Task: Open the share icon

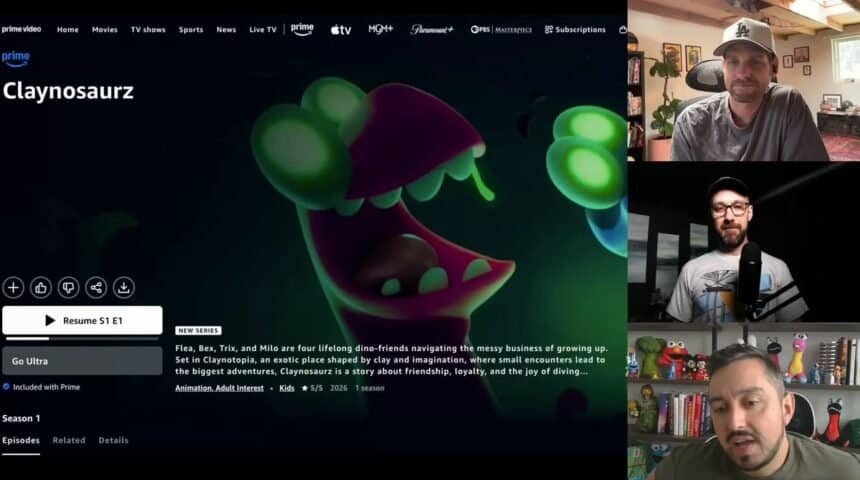Action: pos(96,287)
